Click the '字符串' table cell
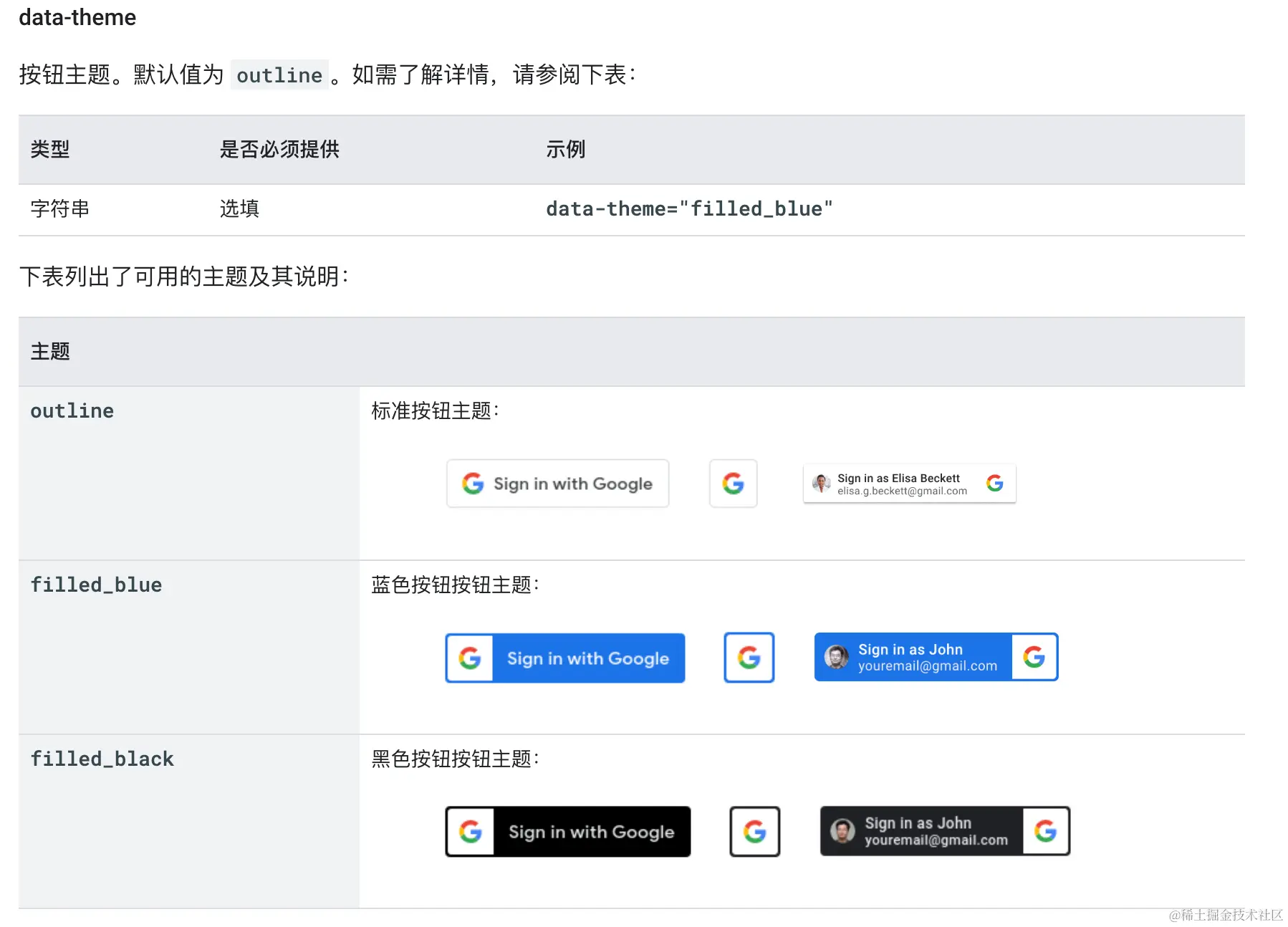 [60, 208]
